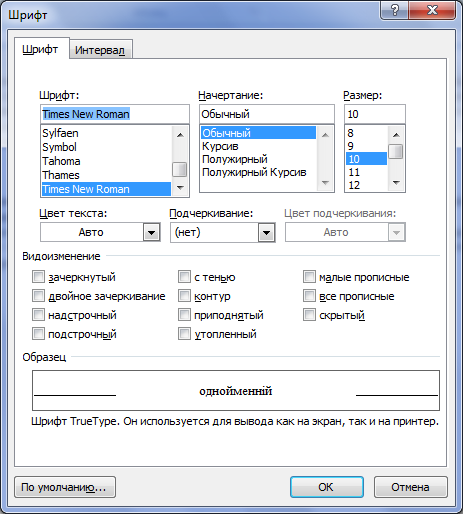The width and height of the screenshot is (463, 514).
Task: Check the приподнятый option
Action: (184, 315)
